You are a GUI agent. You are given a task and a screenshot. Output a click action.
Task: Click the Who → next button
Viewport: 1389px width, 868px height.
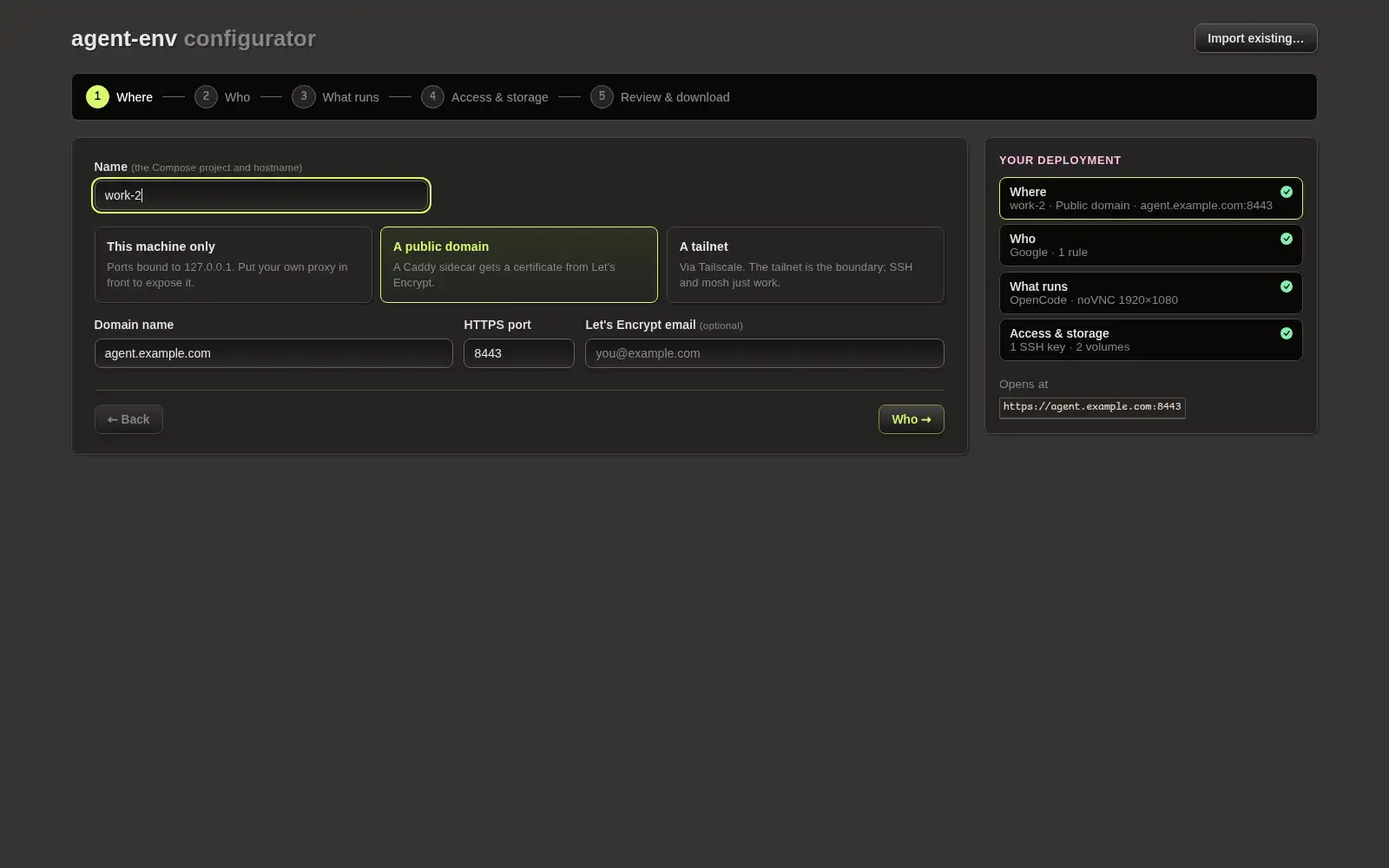(911, 419)
